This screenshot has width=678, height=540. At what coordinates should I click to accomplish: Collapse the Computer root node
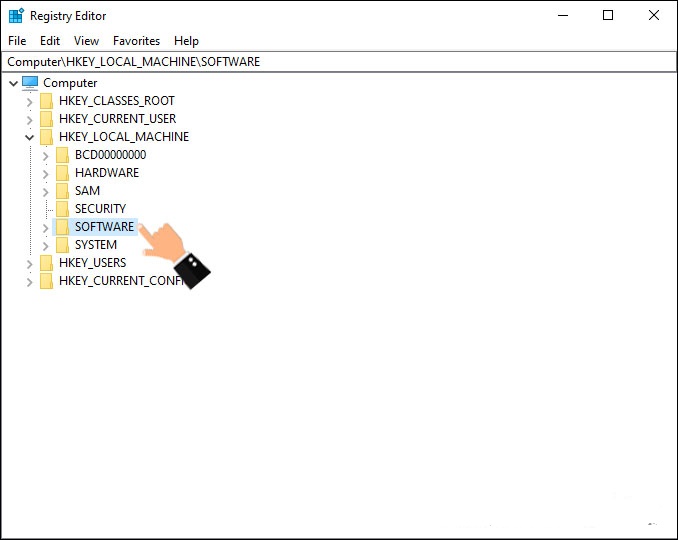[13, 83]
